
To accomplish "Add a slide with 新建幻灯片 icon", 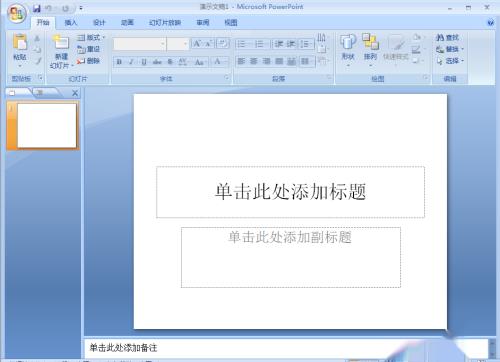I will [x=61, y=42].
